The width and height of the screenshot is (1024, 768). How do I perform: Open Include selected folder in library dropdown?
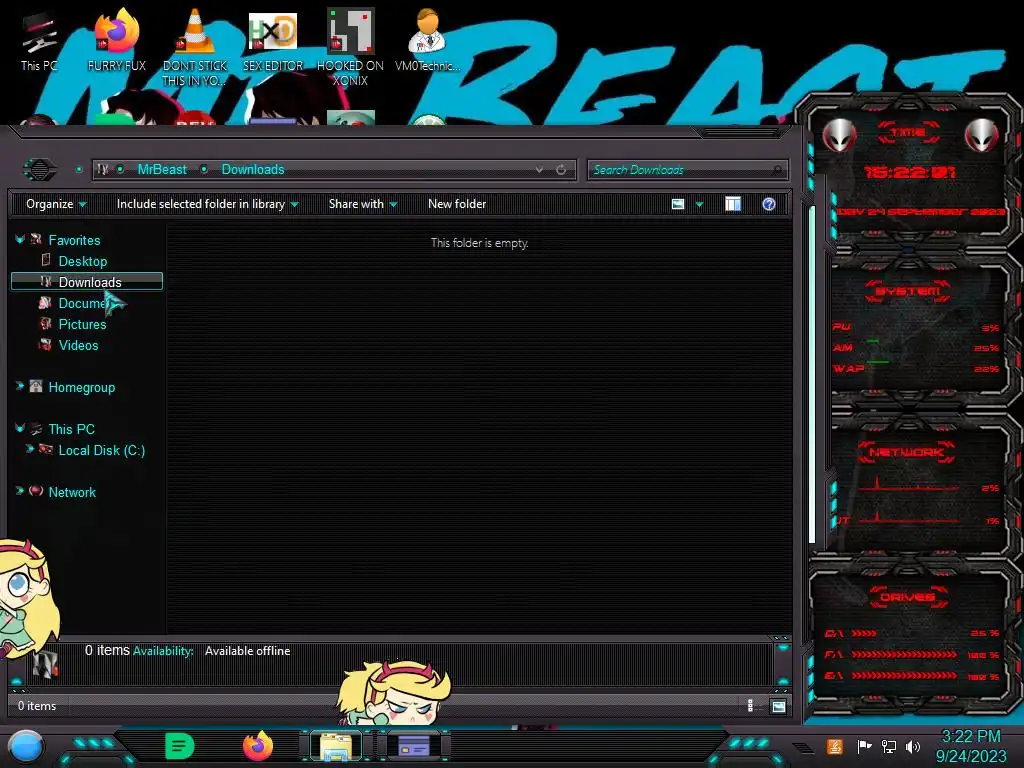207,204
